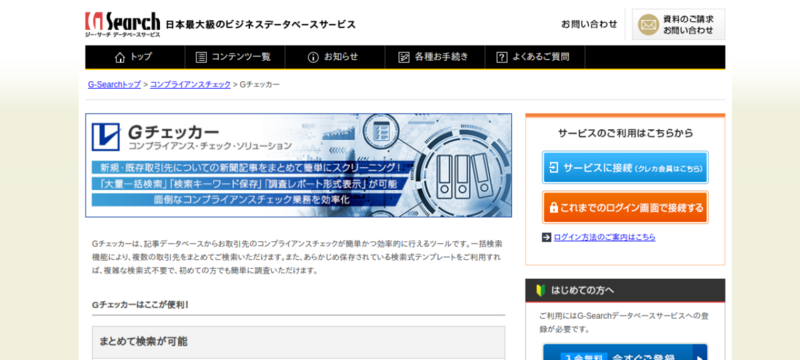
Task: Click the question mark icon beside よくあるご質問
Action: (502, 57)
